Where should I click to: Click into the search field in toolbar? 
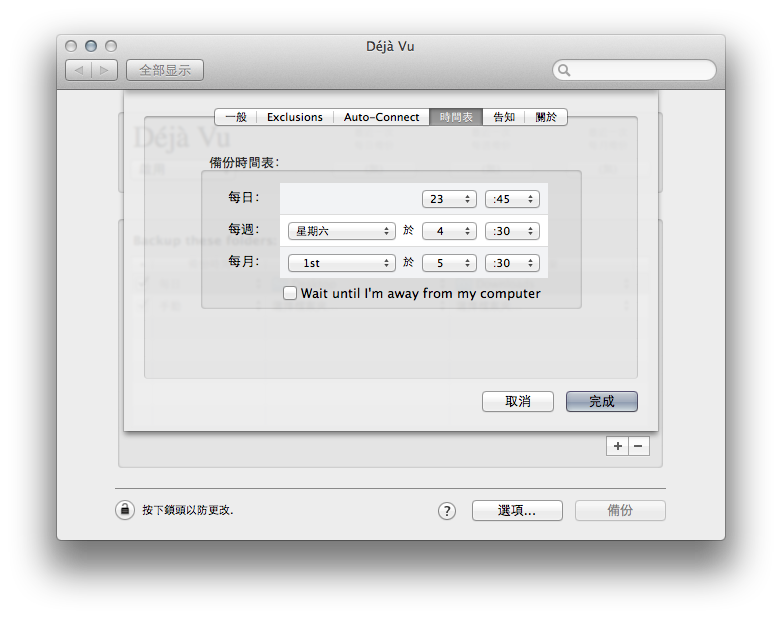coord(634,70)
